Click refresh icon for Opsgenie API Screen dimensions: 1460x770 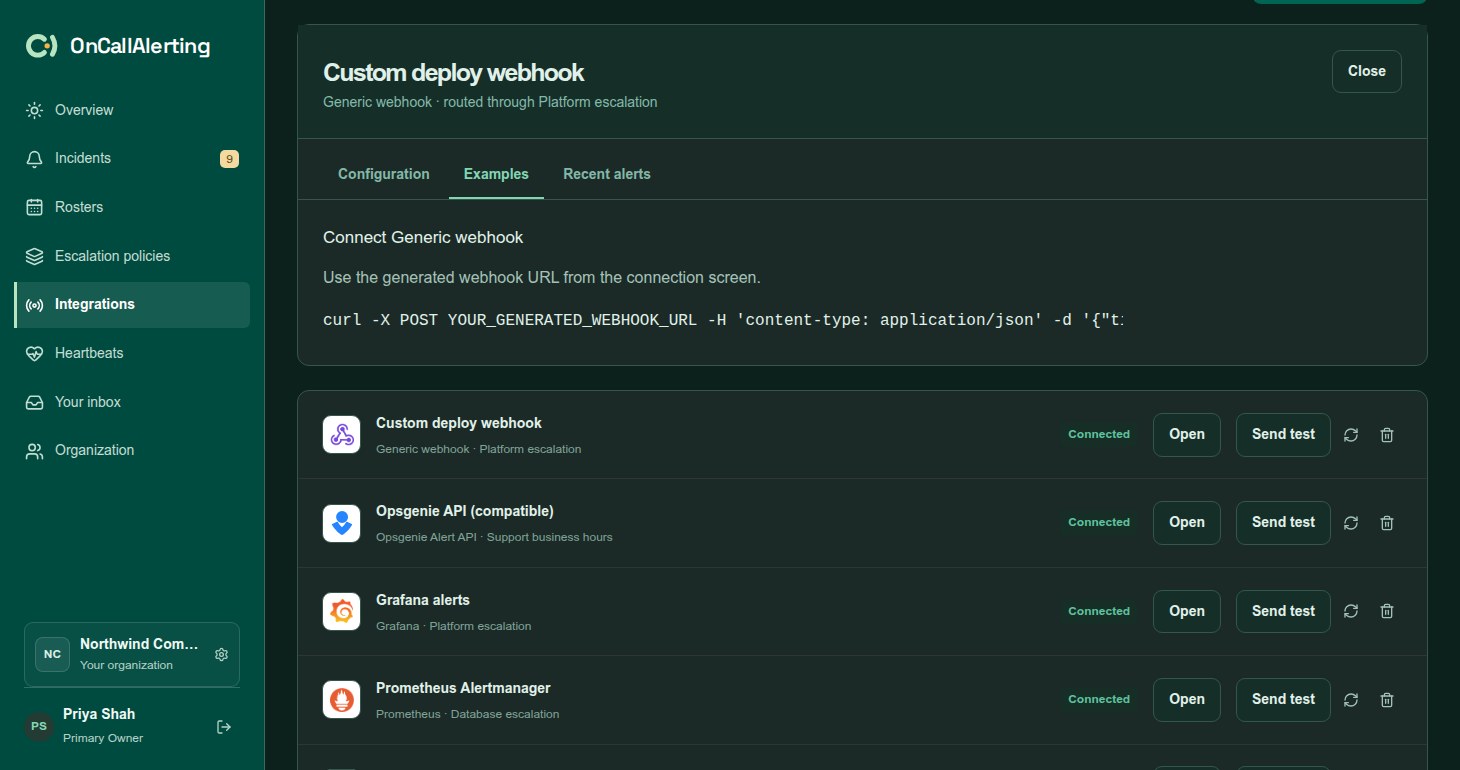1351,523
